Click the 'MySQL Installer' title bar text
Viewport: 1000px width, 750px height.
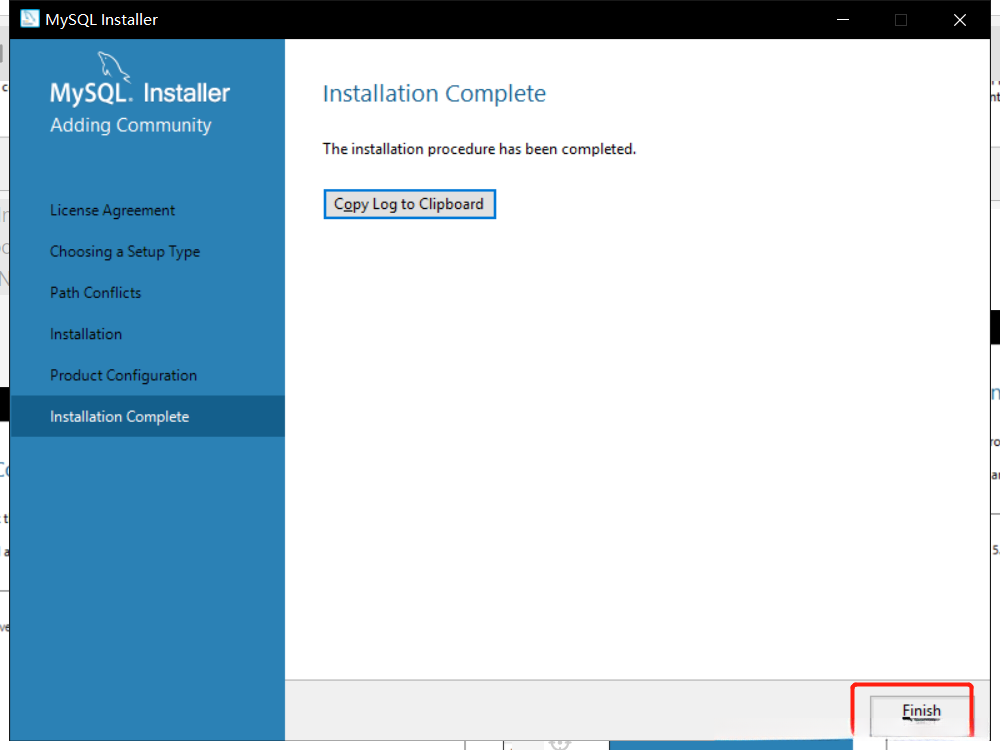[101, 20]
